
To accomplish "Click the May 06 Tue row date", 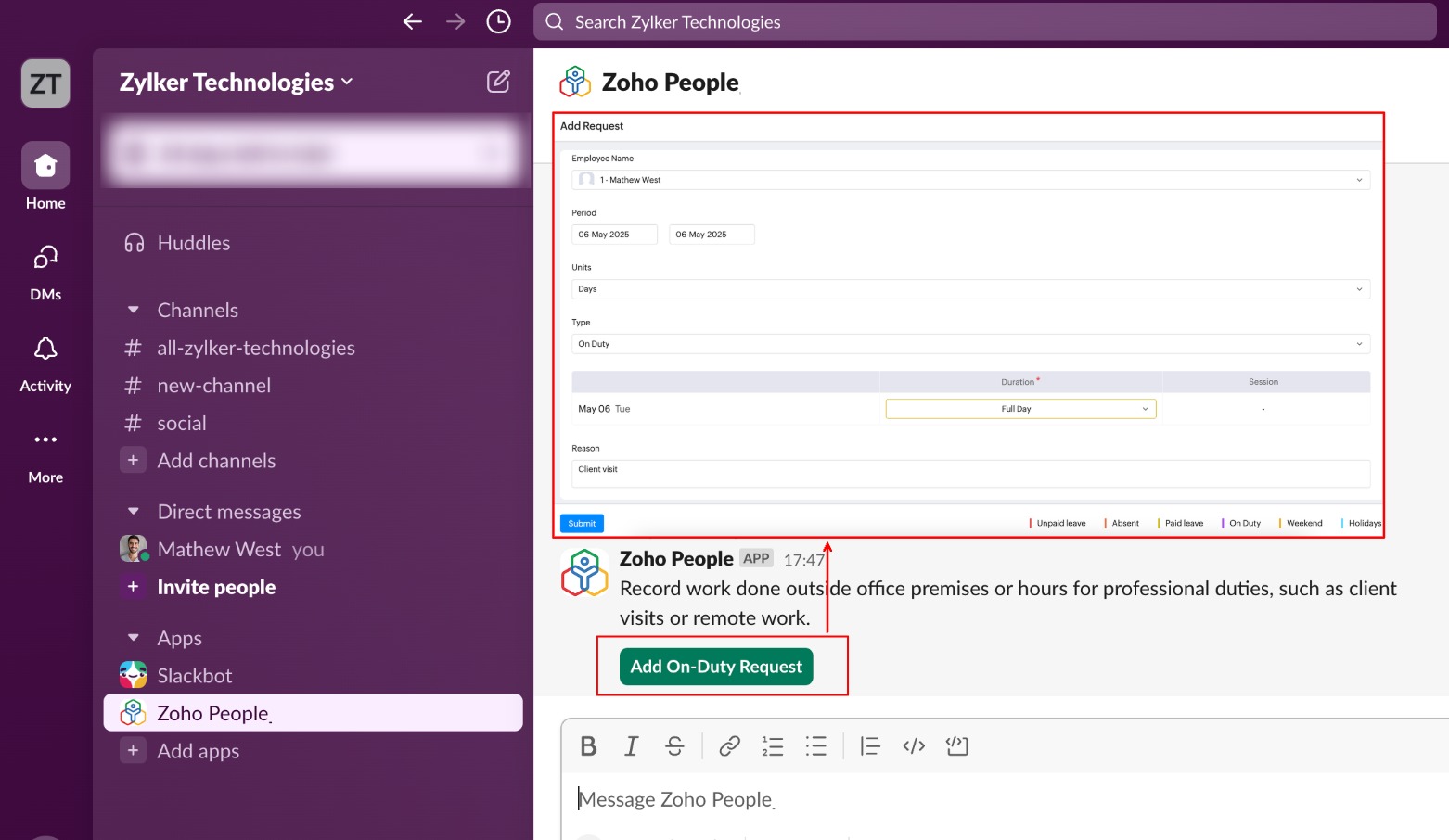I will (x=604, y=409).
